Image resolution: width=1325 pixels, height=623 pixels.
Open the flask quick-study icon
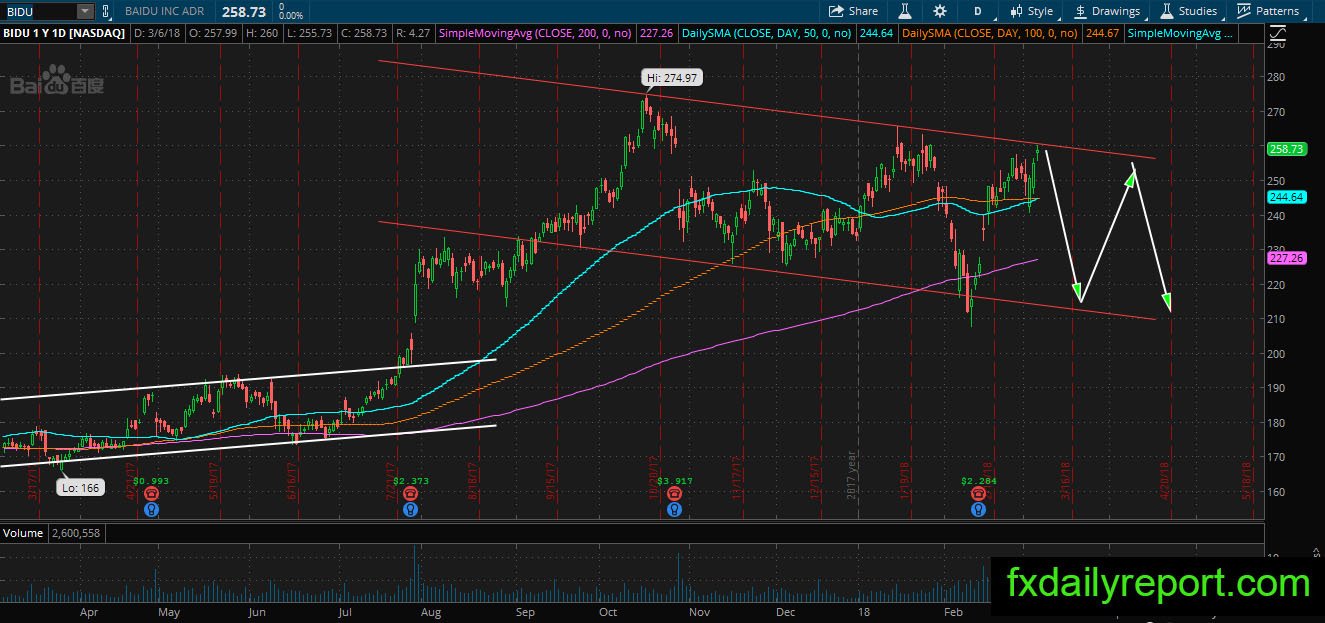tap(905, 11)
